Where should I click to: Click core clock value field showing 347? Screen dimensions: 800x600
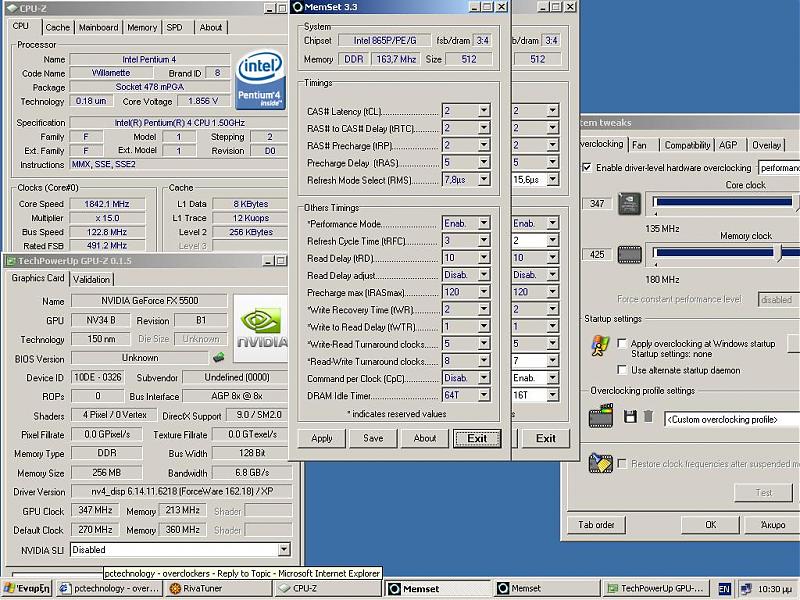[x=597, y=204]
